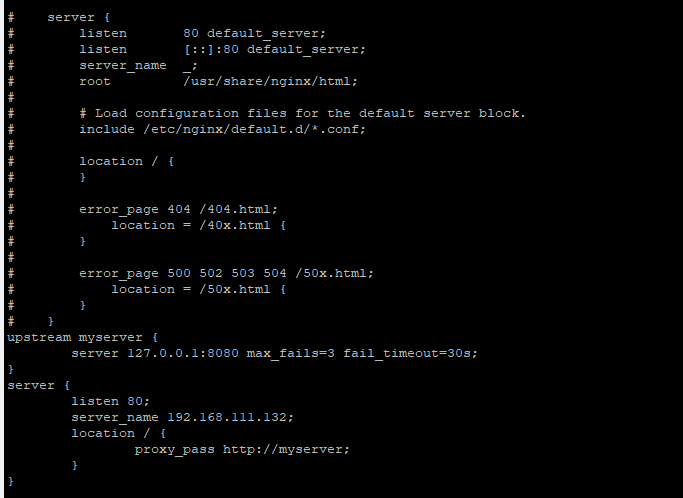Click the commented 'root /usr/share/nginx/html;' path
Screen dimensions: 683x498
click(270, 81)
